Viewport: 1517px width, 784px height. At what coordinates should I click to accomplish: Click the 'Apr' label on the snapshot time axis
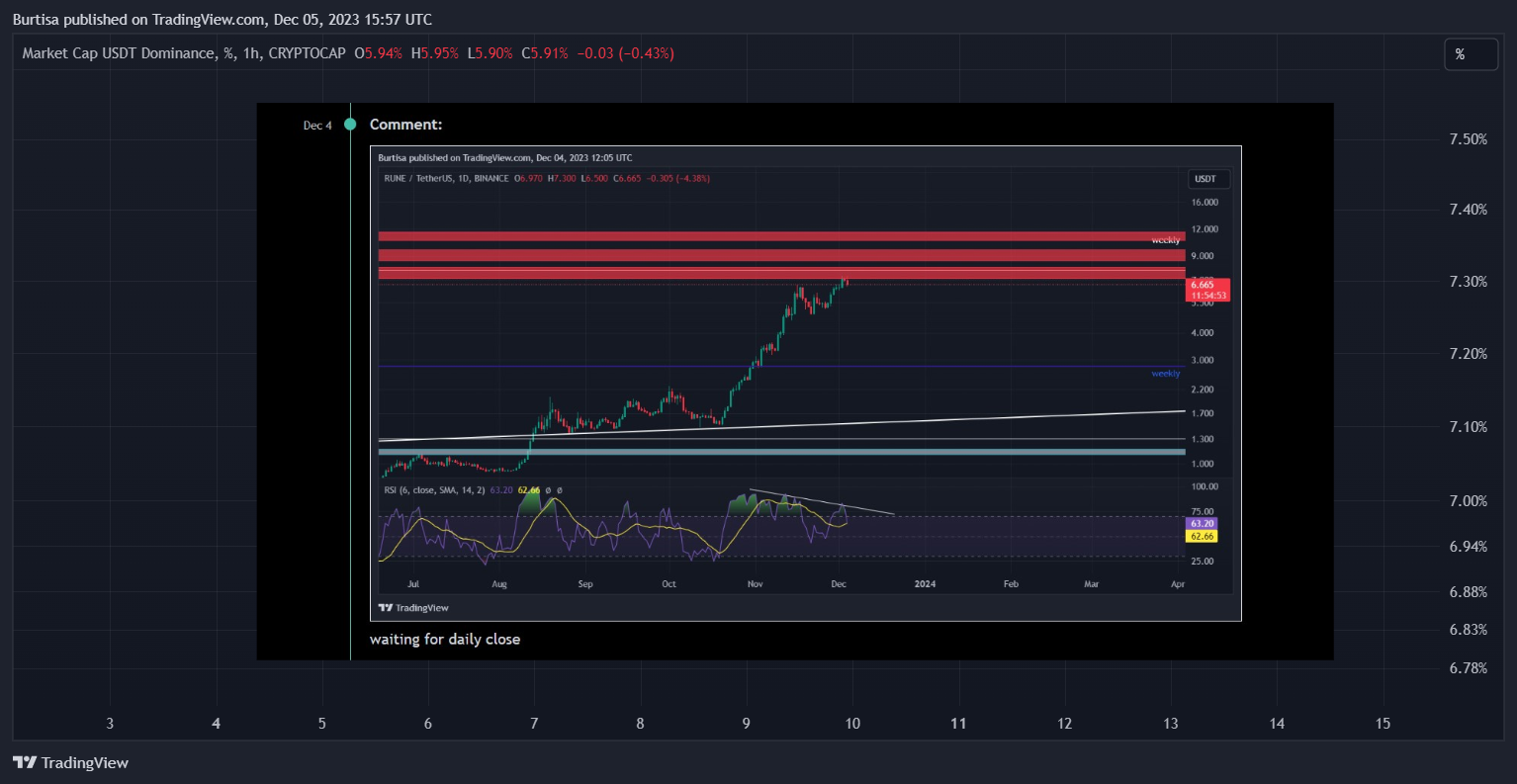click(1178, 584)
